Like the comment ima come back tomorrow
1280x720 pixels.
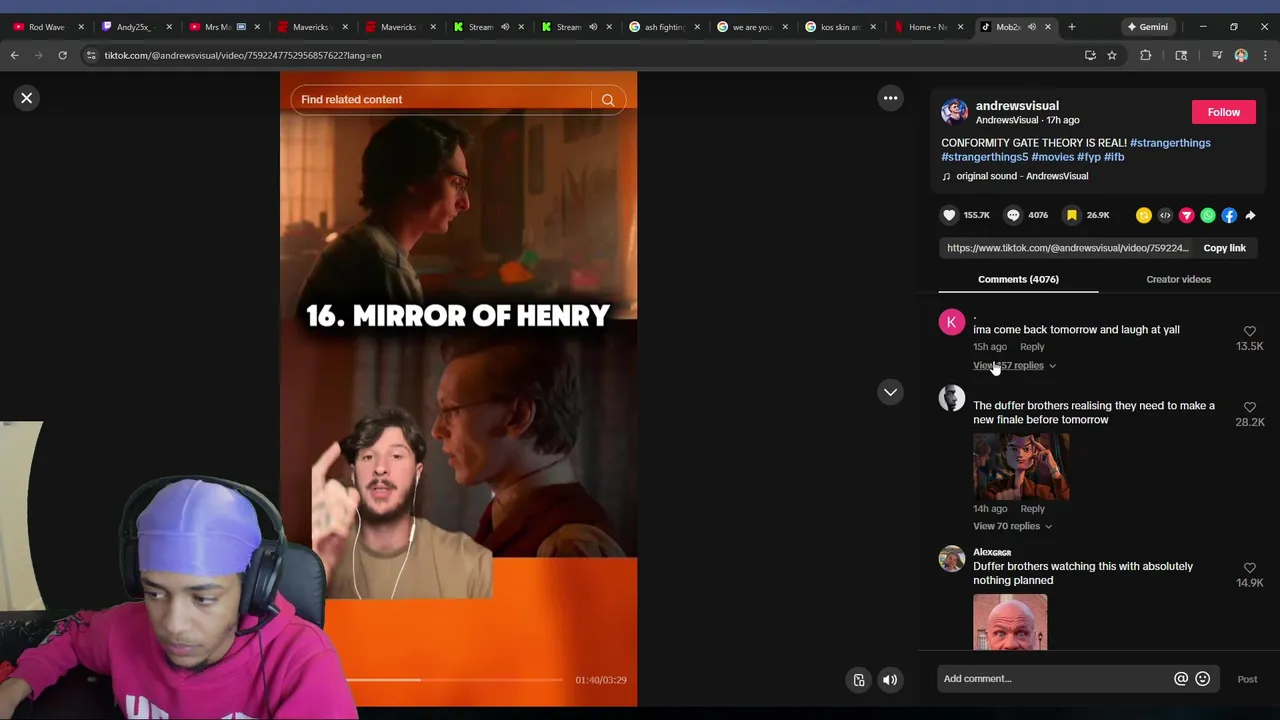1250,331
